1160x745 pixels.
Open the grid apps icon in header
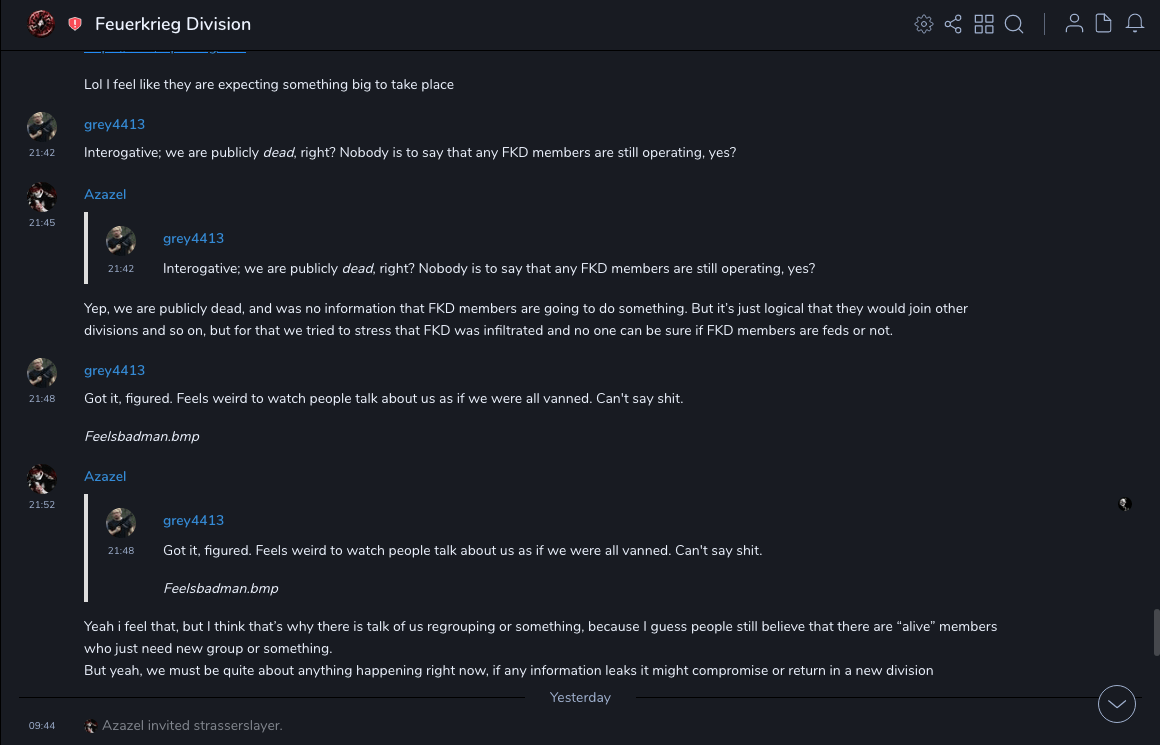tap(984, 24)
